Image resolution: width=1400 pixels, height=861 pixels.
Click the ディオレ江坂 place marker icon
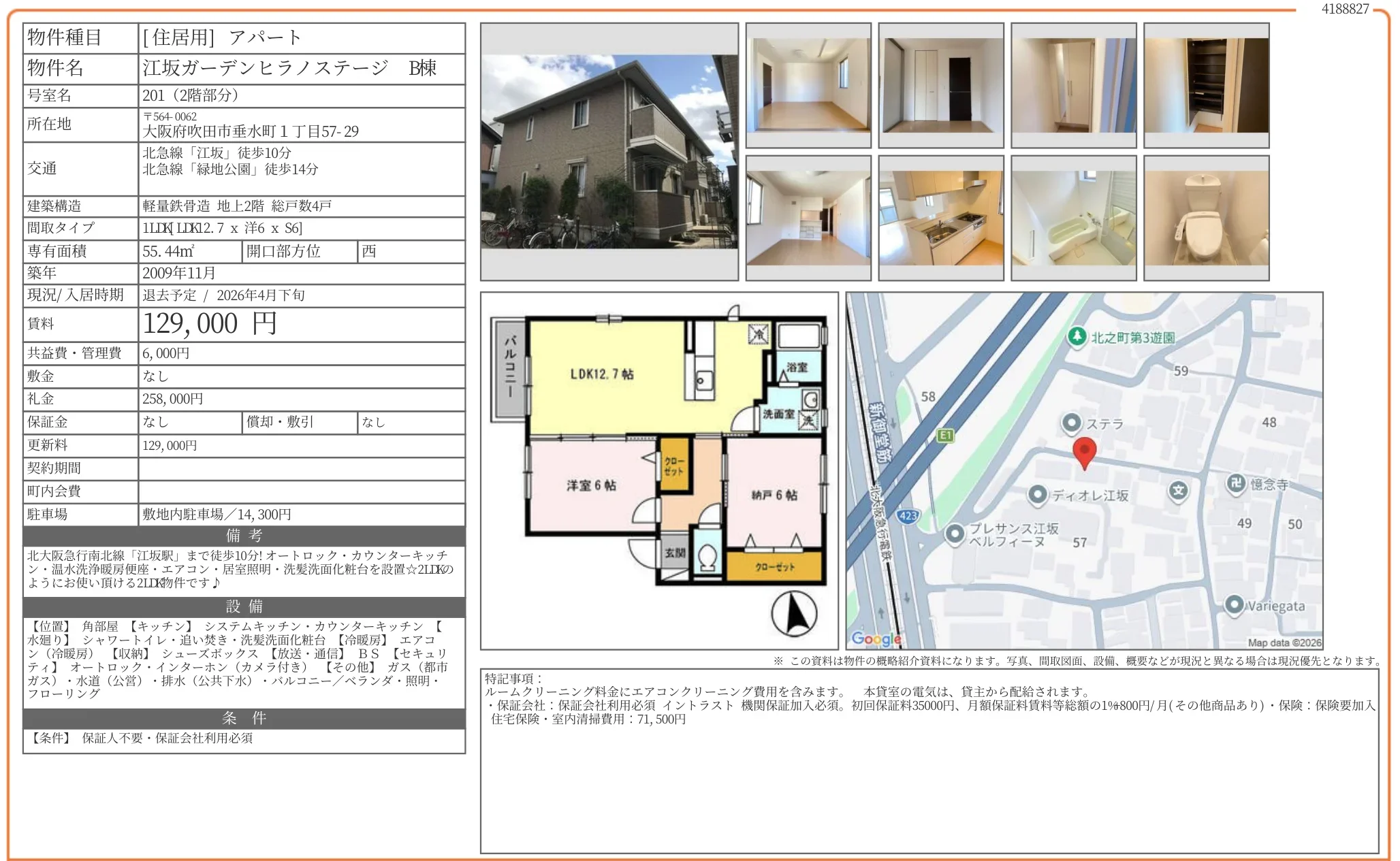tap(1037, 495)
